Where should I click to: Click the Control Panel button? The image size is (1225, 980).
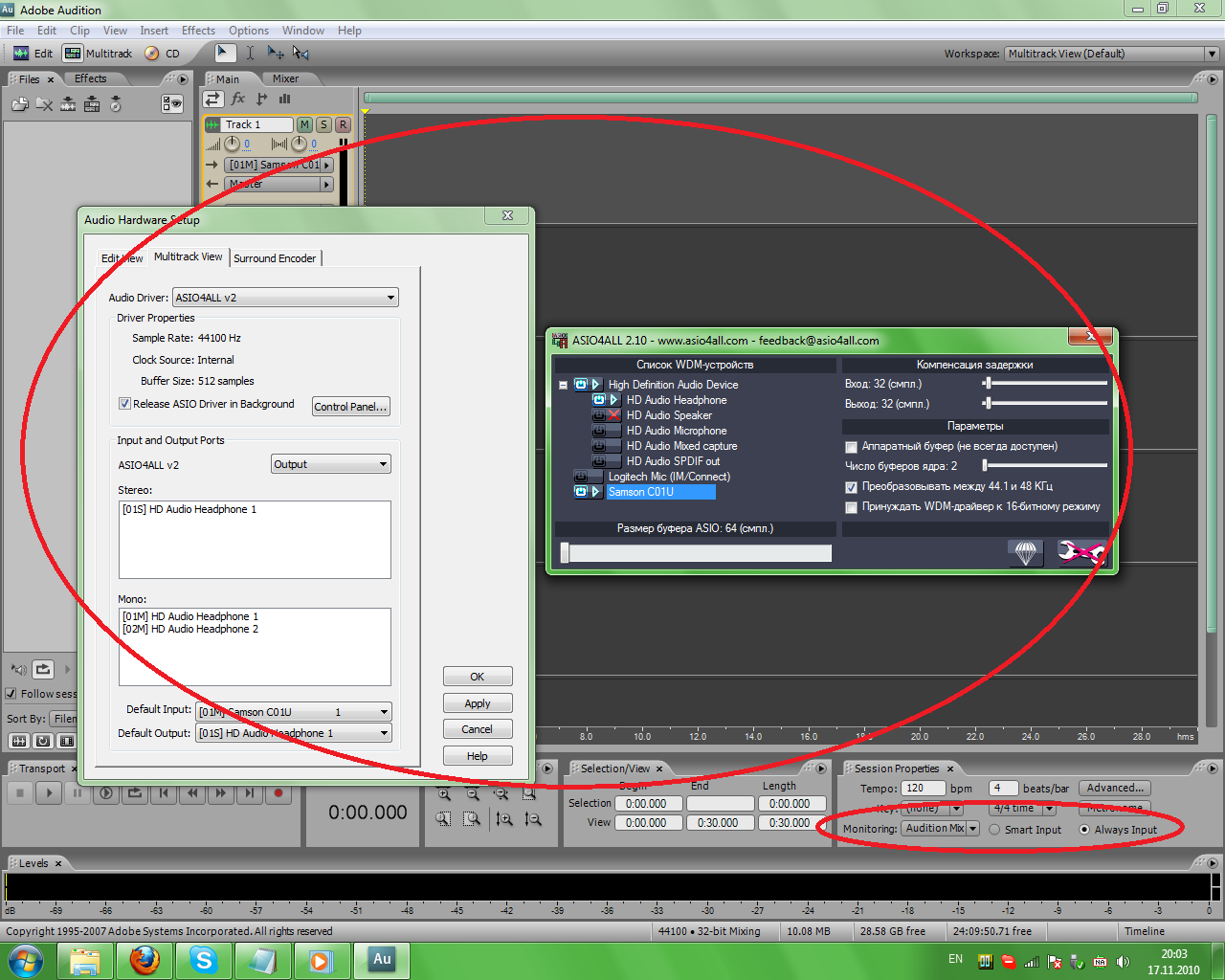350,407
